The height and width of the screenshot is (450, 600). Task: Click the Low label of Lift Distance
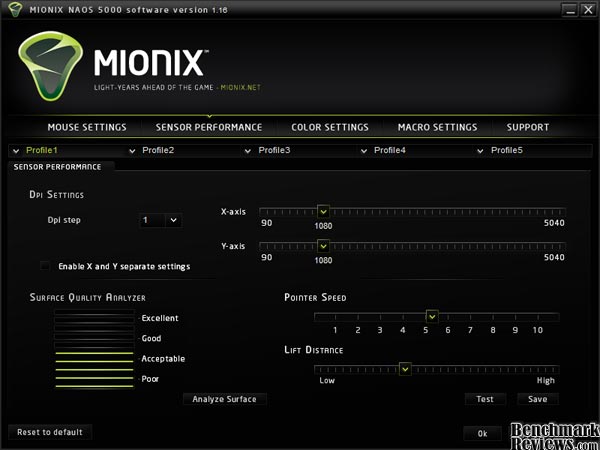[x=327, y=380]
